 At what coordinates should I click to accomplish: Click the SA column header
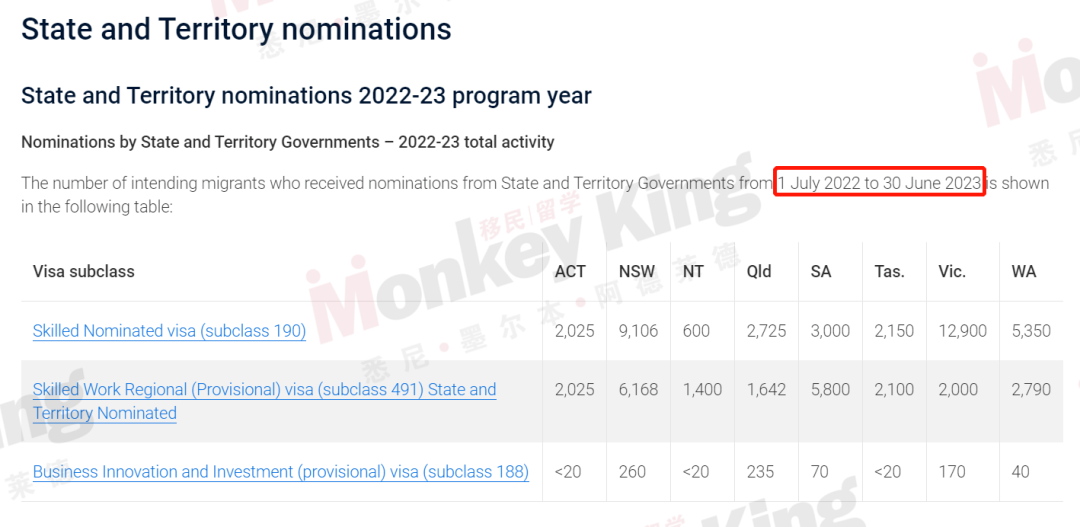tap(821, 271)
